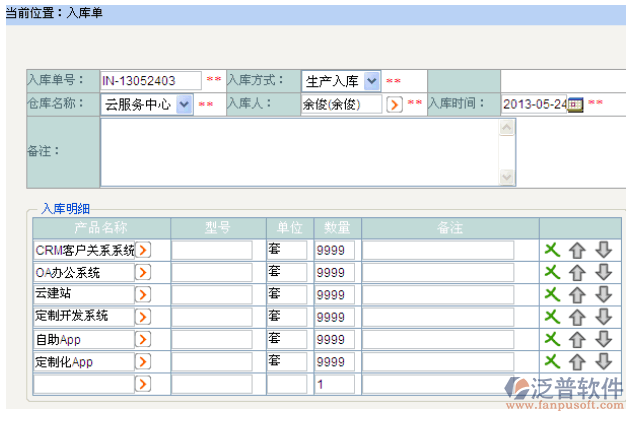Click quantity field of OA办公系统 row
This screenshot has height=421, width=634.
[336, 272]
